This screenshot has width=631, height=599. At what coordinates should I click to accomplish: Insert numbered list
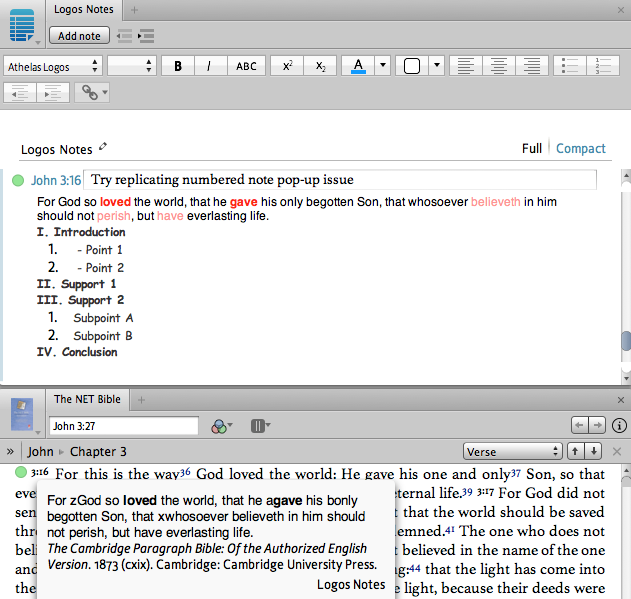point(602,66)
